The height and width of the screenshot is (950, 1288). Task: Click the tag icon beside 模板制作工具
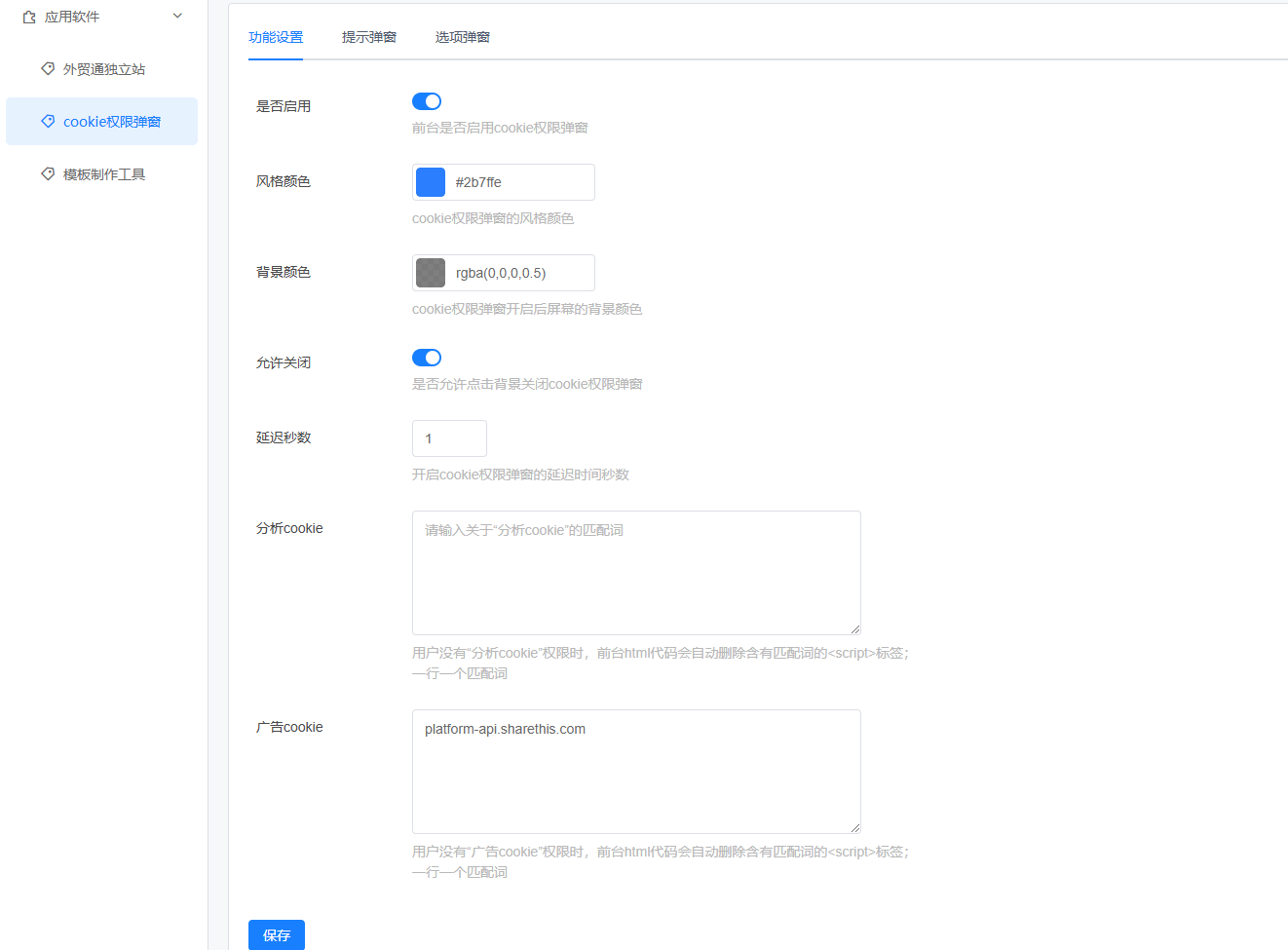pos(47,173)
